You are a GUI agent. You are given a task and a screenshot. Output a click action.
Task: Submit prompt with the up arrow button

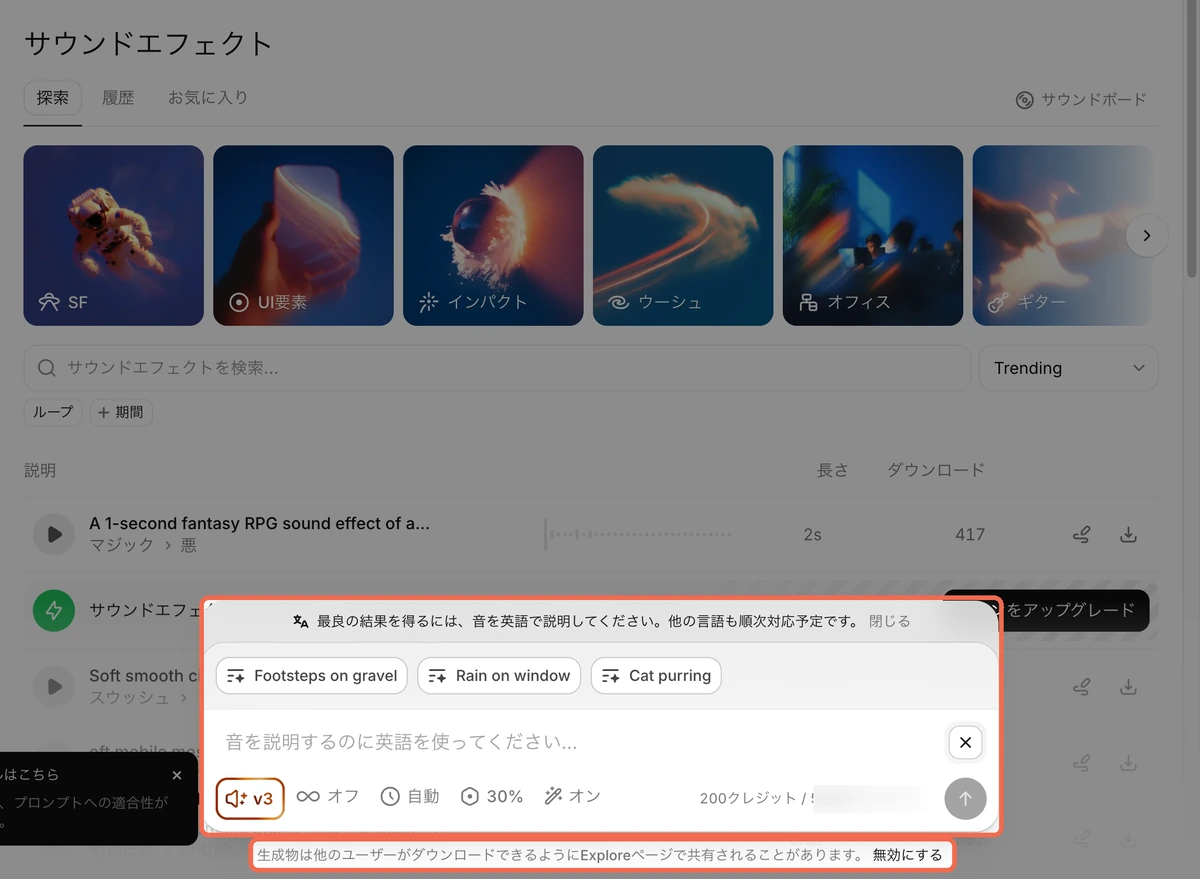(x=965, y=798)
